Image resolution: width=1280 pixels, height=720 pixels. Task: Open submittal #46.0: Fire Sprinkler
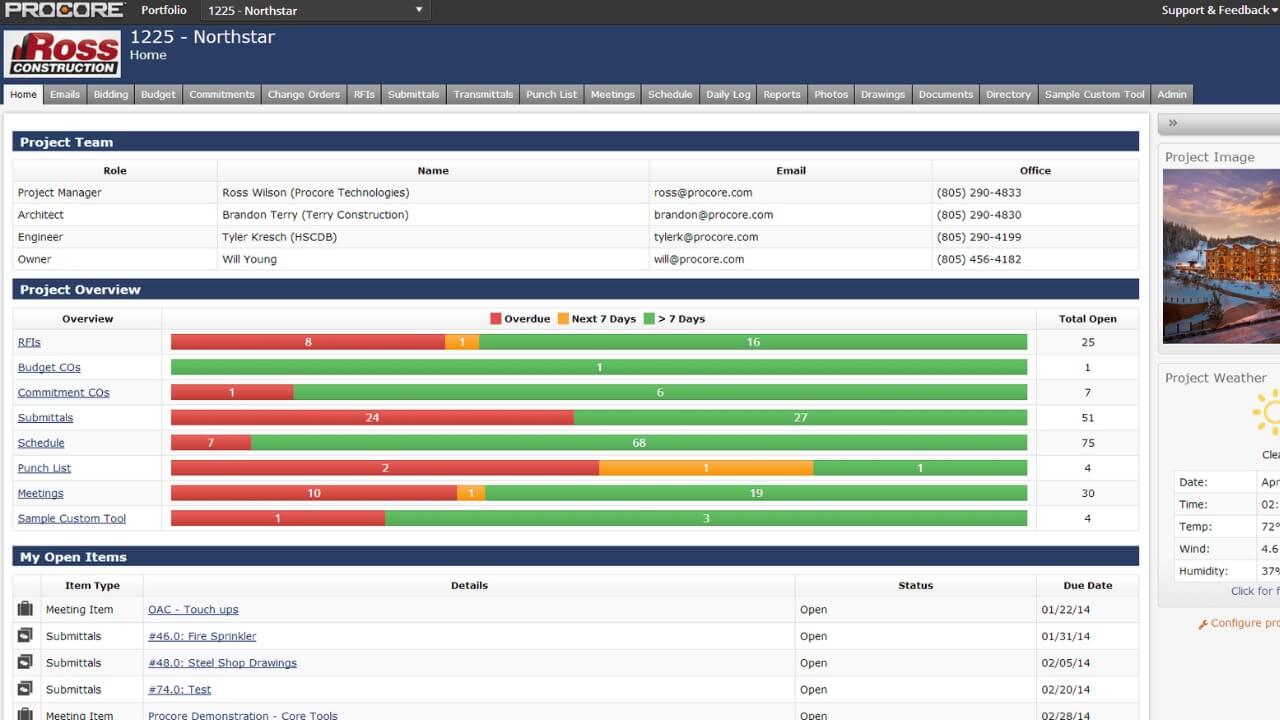click(x=202, y=635)
